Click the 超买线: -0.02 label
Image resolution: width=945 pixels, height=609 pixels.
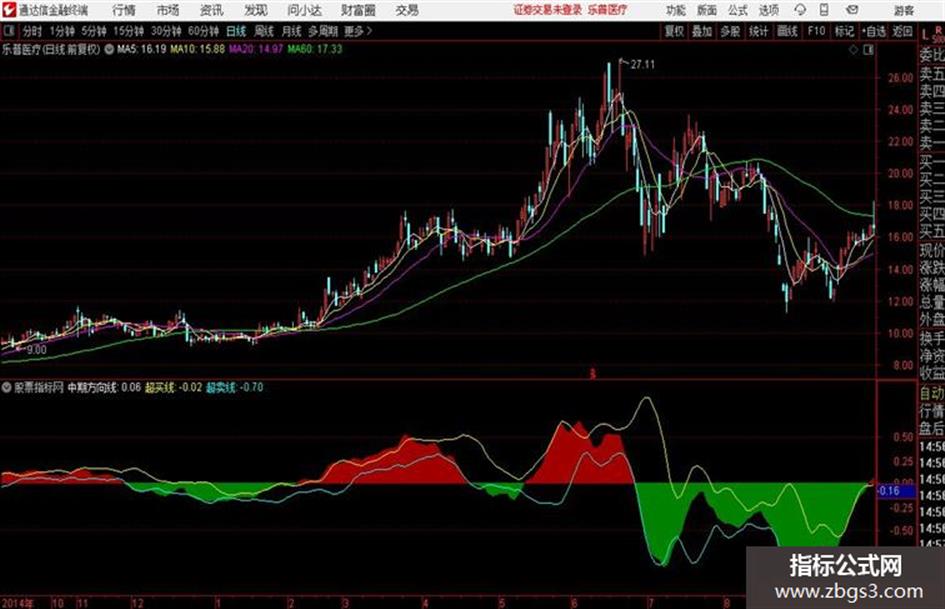pos(174,387)
